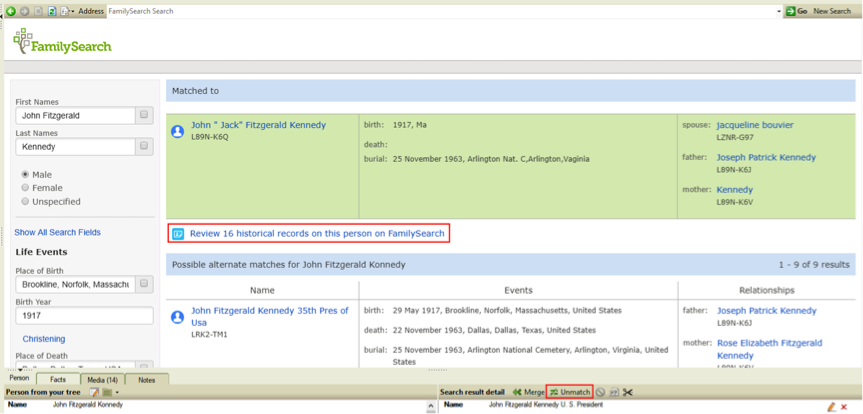Image resolution: width=863 pixels, height=414 pixels.
Task: Open father Joseph Patrick Kennedy in alternate result
Action: pos(767,311)
